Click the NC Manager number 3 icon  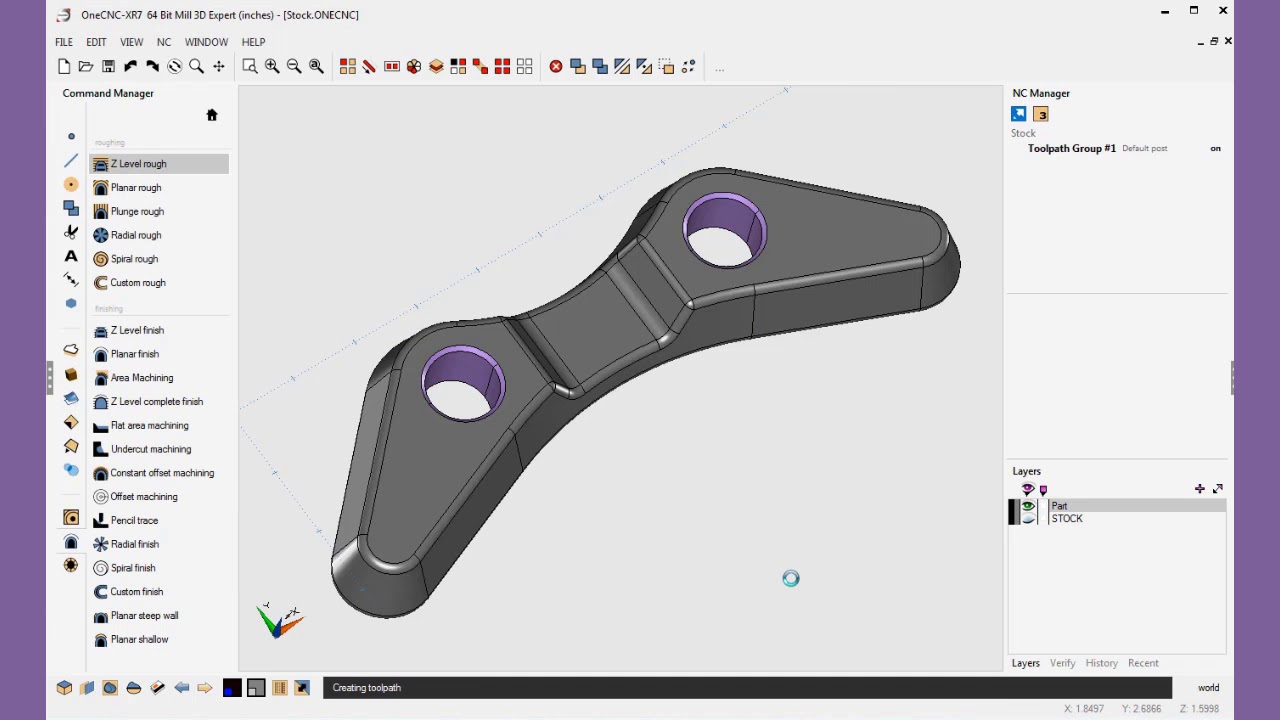(1040, 115)
